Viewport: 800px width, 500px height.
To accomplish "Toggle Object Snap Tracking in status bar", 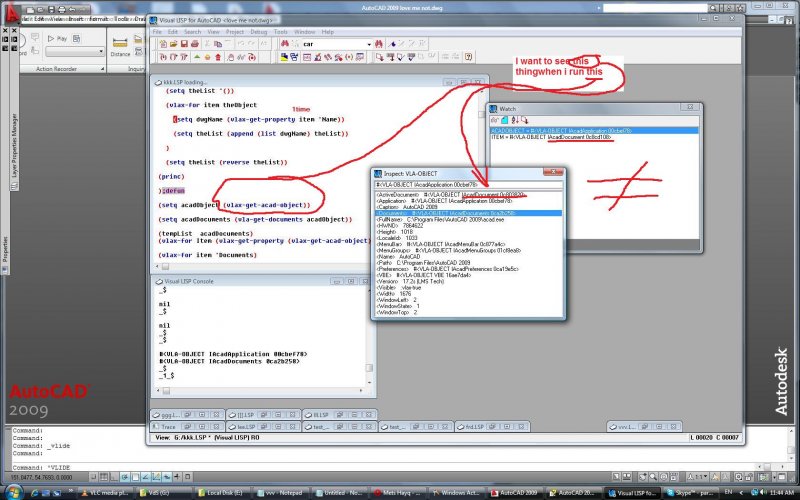I will coord(145,477).
